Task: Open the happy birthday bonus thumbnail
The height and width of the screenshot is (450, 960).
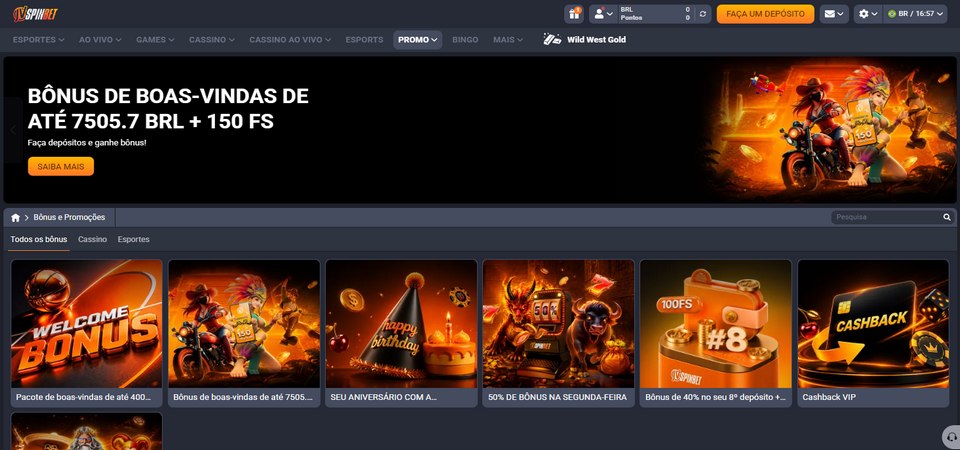Action: point(401,324)
